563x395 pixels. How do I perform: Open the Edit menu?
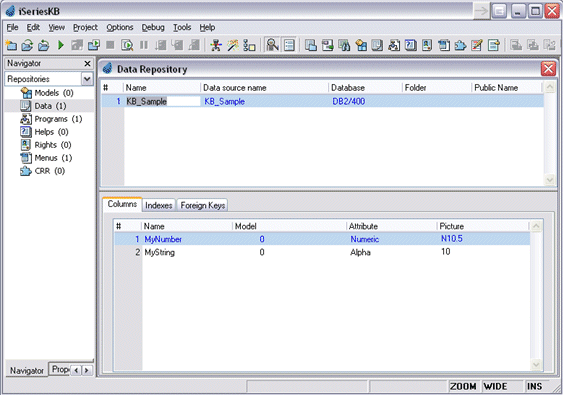pos(33,27)
